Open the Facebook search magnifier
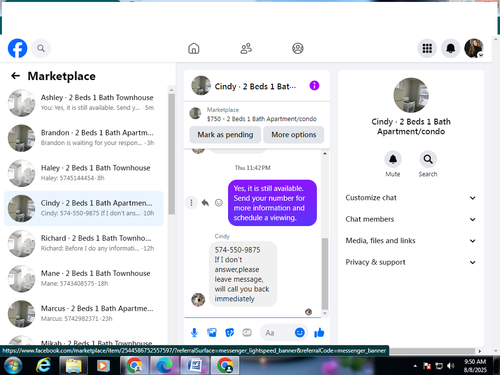This screenshot has width=500, height=375. (41, 48)
